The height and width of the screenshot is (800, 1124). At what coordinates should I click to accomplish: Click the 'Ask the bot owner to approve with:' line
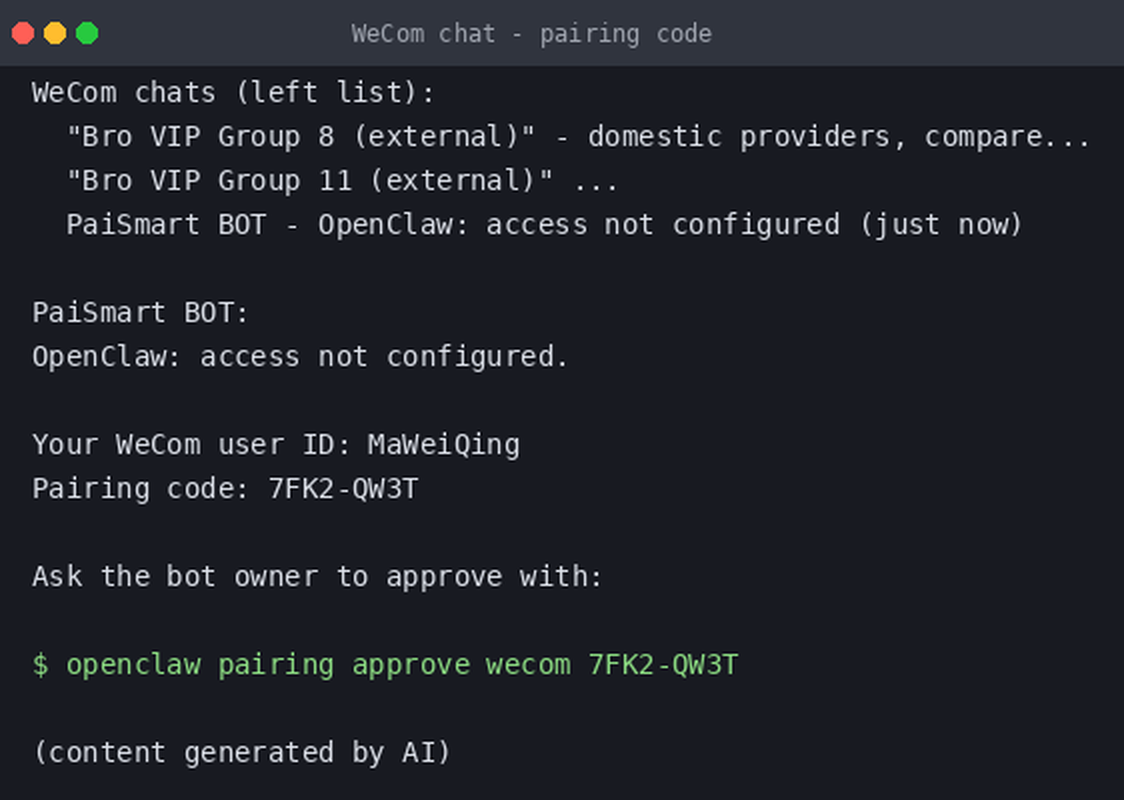click(318, 577)
